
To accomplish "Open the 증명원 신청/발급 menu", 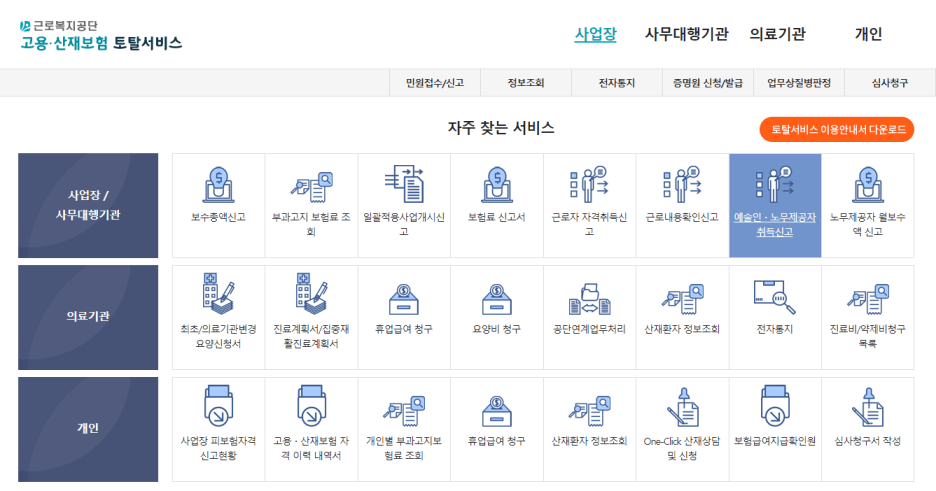I will pos(708,83).
